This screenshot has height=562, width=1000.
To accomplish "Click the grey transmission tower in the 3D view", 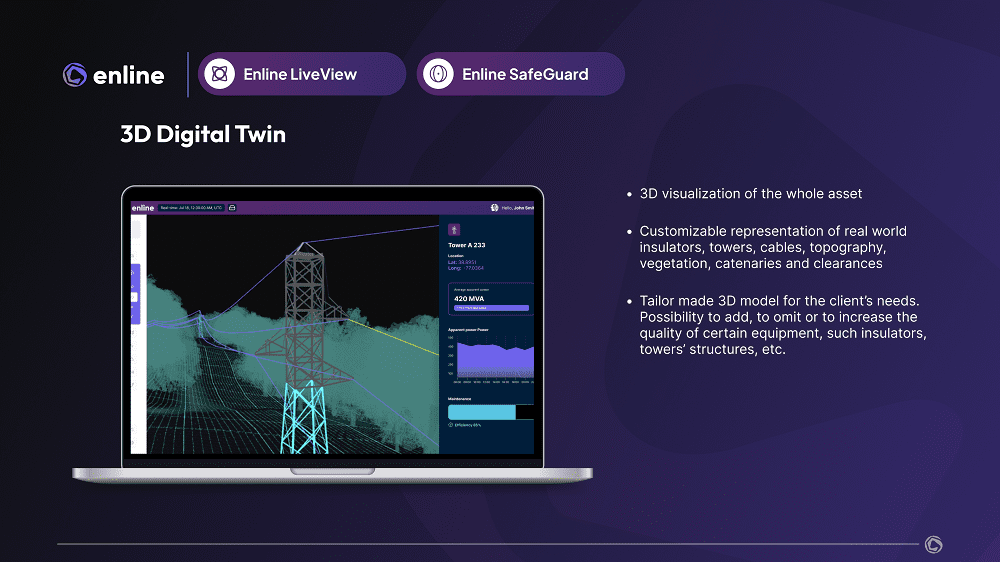I will point(306,313).
